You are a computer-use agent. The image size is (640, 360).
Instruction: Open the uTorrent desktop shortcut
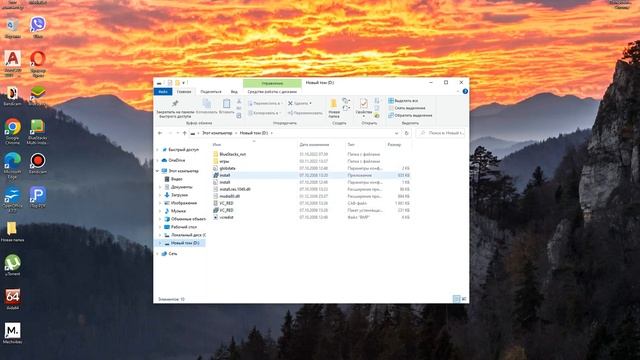point(13,265)
